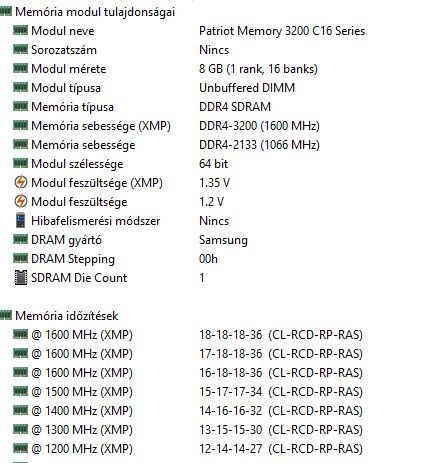Click the chip icon beside 'SDRAM Die Count'
This screenshot has width=426, height=463.
click(20, 277)
